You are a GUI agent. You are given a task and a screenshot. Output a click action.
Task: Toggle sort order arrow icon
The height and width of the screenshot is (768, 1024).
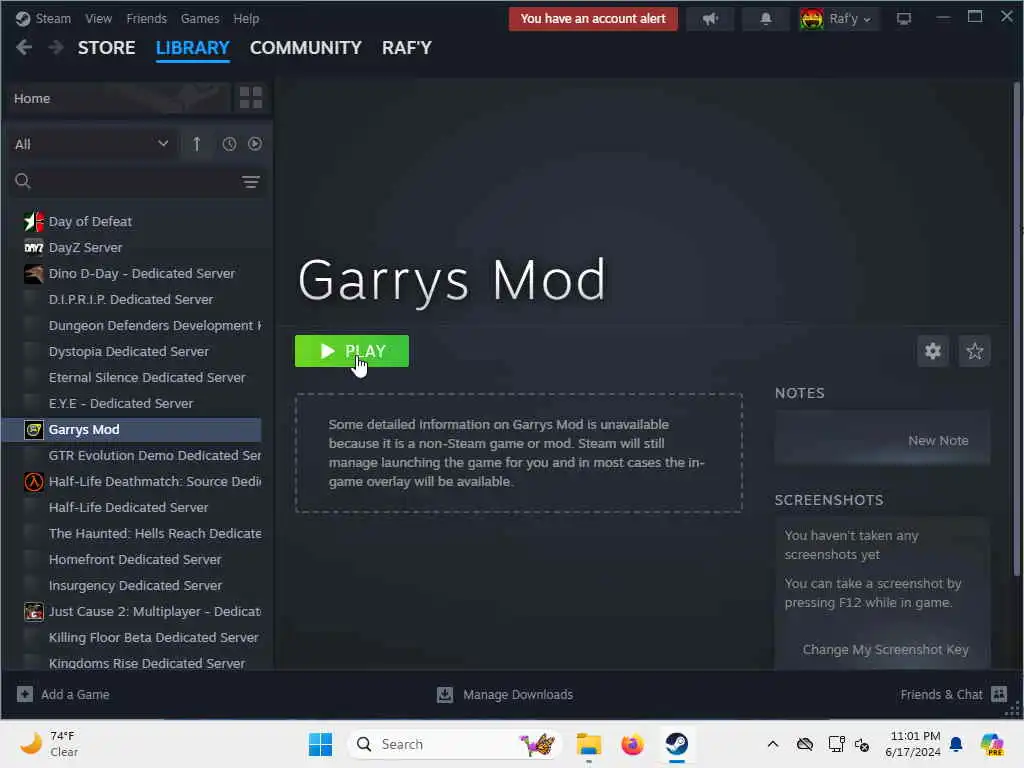197,144
